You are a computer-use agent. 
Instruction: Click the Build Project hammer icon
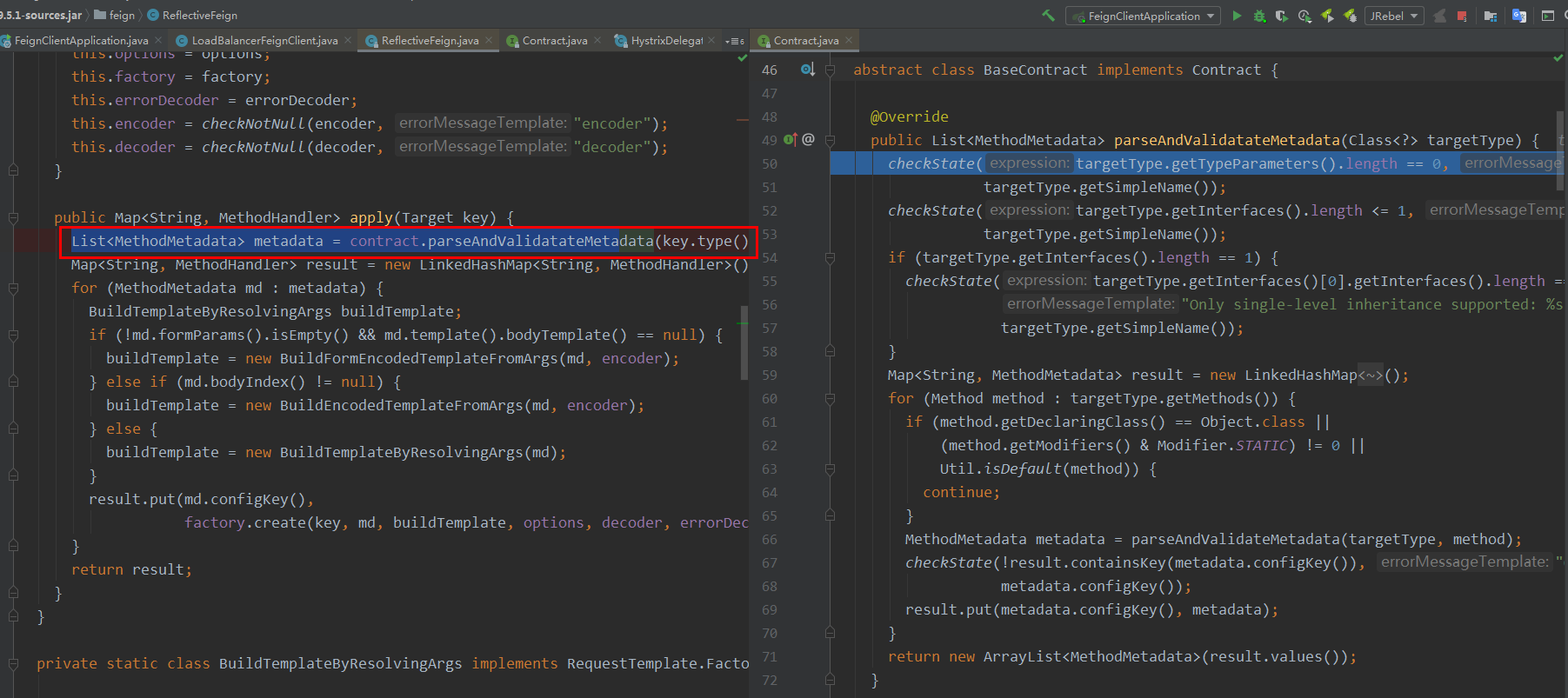point(1048,16)
